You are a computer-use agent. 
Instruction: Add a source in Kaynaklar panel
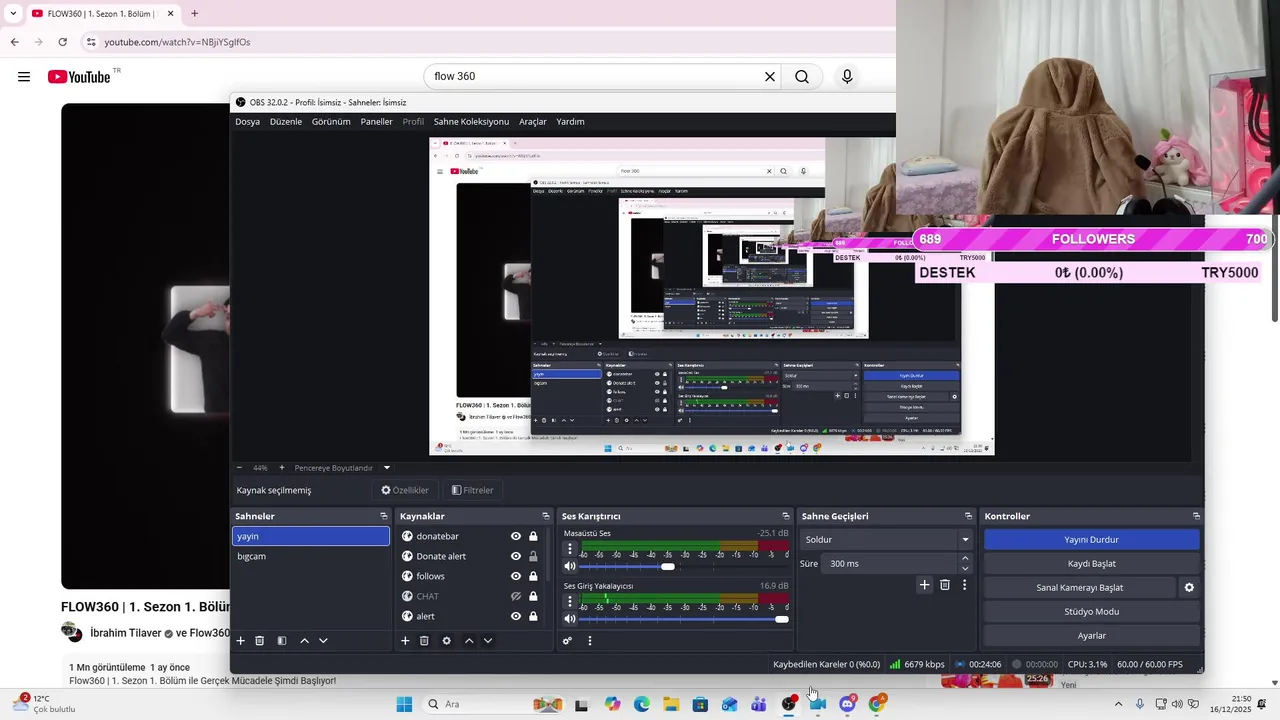405,641
